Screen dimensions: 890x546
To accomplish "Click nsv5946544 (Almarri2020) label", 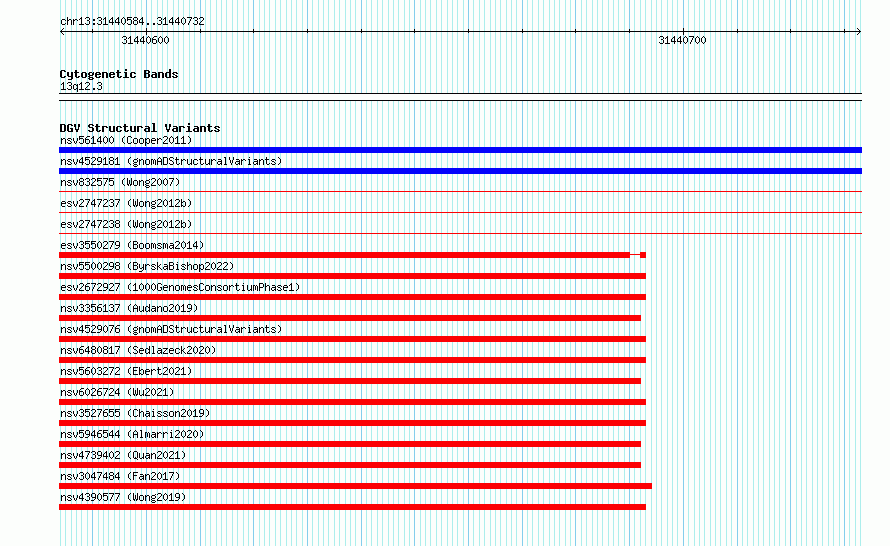I will click(132, 434).
